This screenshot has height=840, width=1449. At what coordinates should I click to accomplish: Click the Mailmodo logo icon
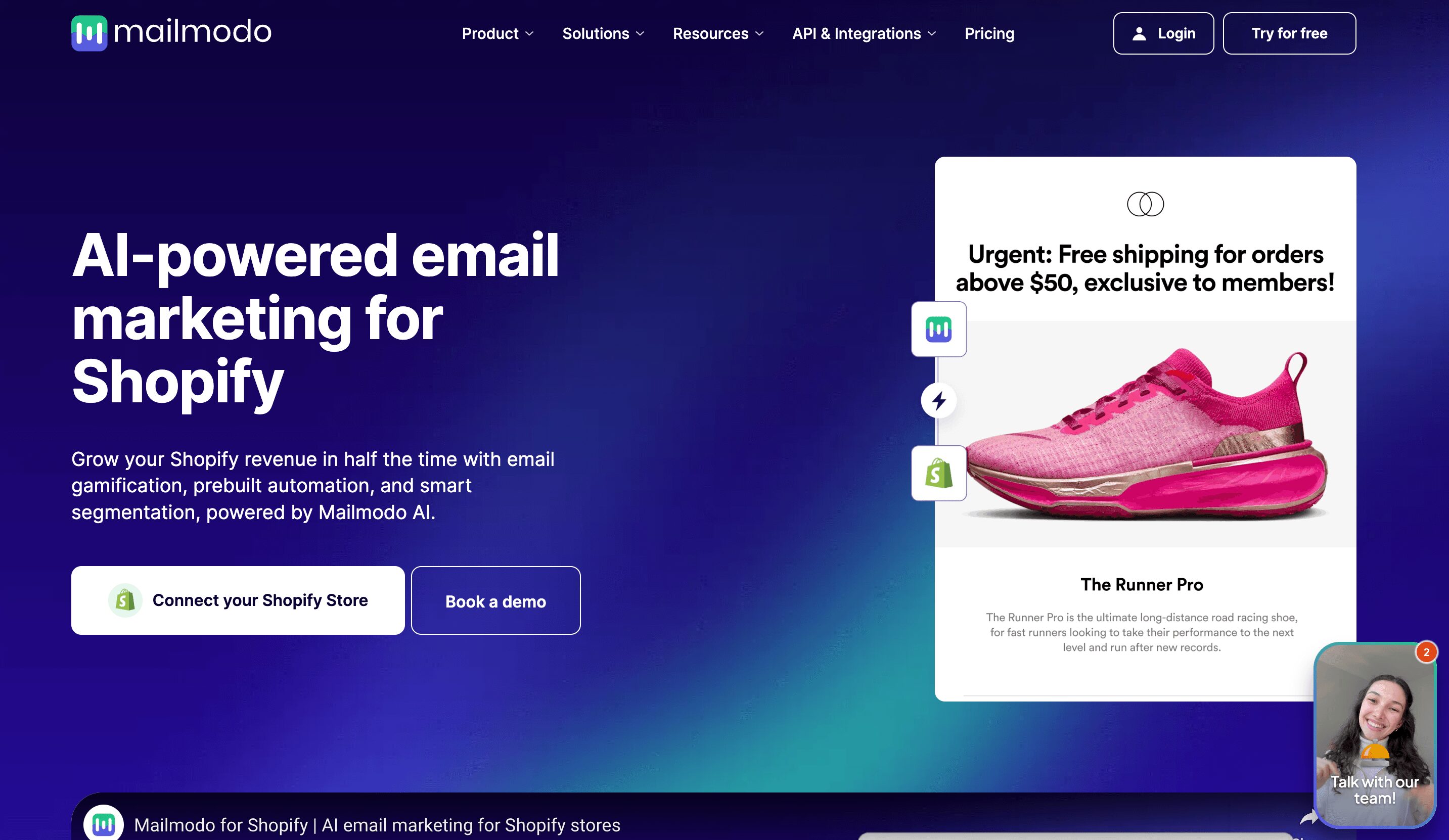click(89, 32)
